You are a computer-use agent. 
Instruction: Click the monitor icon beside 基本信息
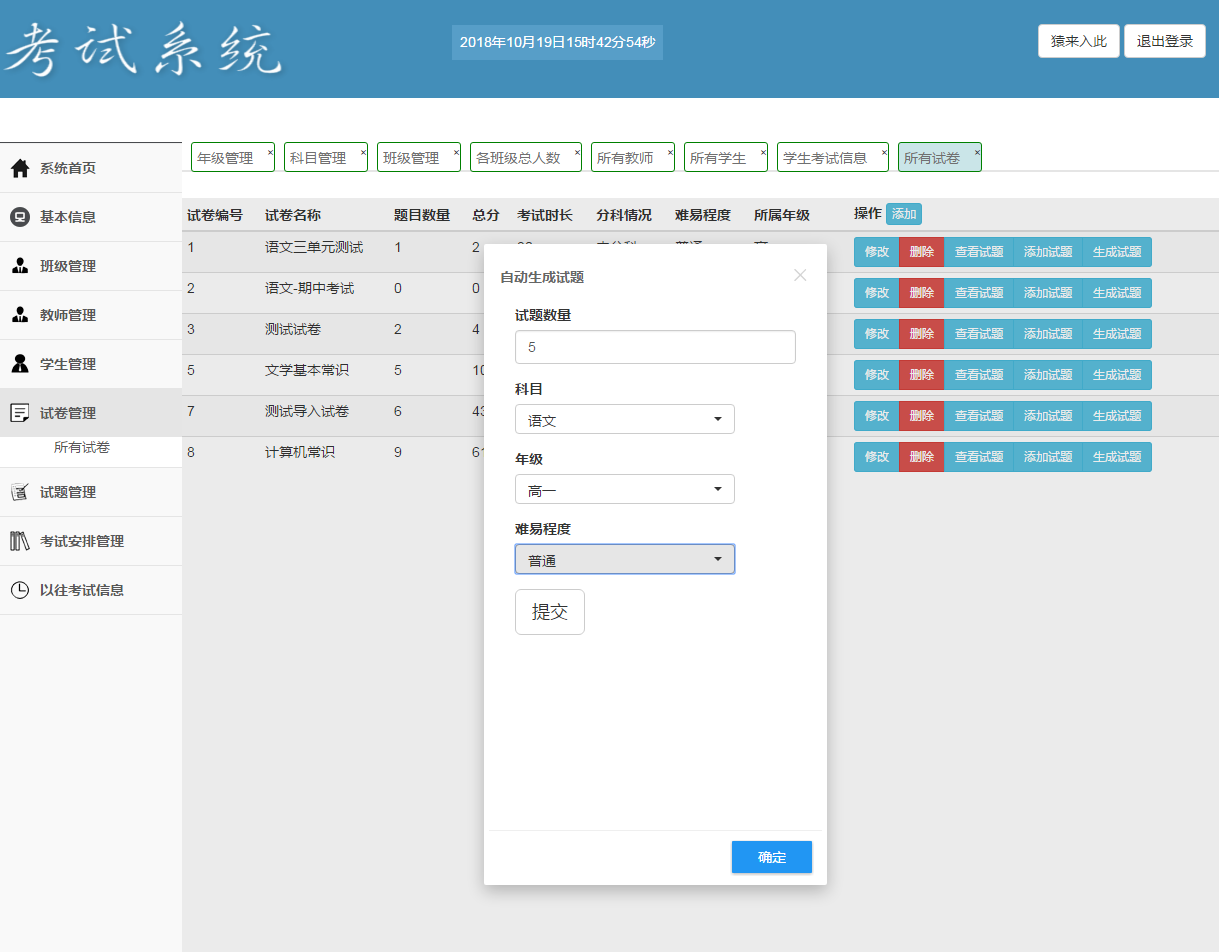pyautogui.click(x=20, y=217)
